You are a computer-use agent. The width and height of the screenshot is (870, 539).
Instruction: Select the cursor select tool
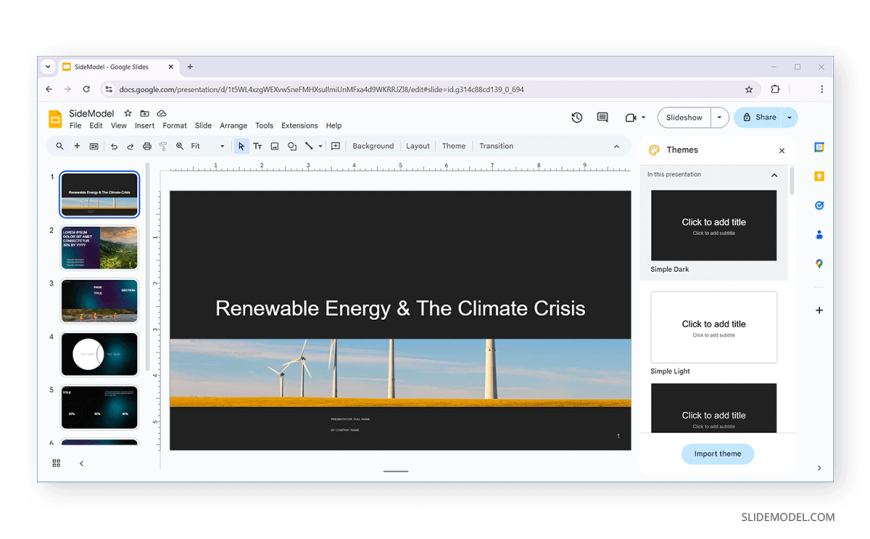coord(241,146)
